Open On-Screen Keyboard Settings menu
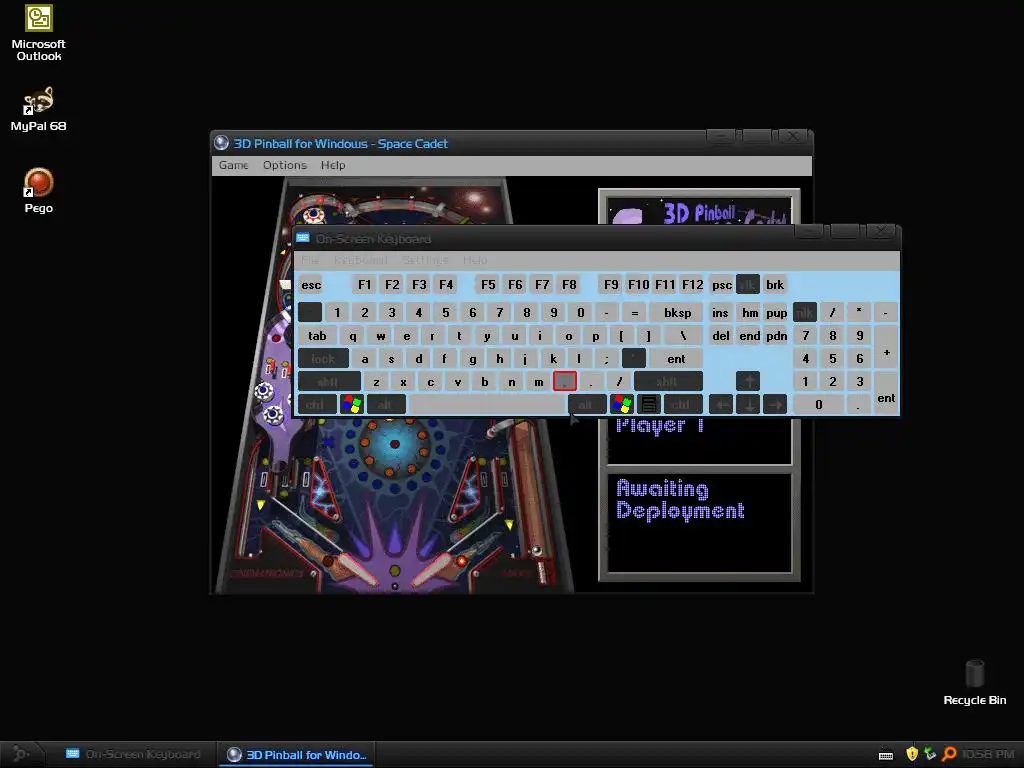The image size is (1024, 768). point(425,260)
